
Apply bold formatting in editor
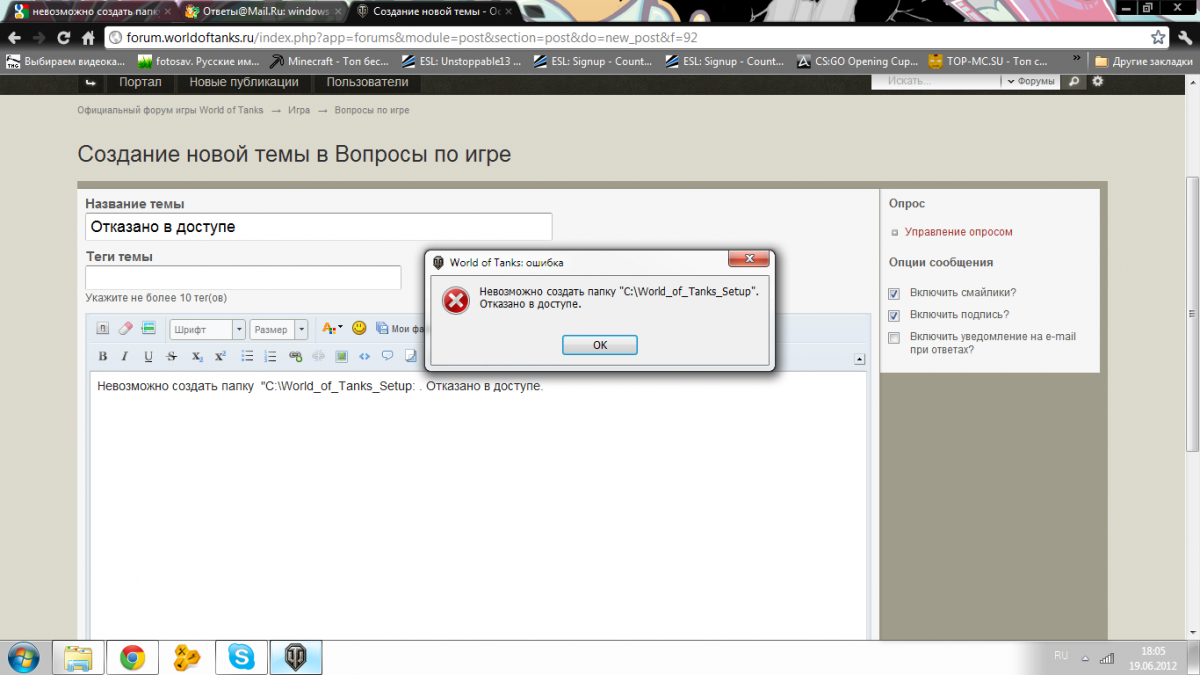103,356
